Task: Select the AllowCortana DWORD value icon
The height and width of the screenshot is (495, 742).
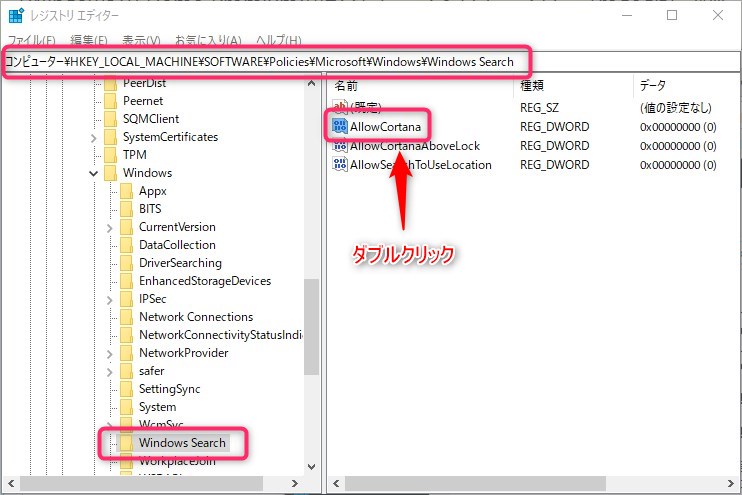Action: pos(340,126)
